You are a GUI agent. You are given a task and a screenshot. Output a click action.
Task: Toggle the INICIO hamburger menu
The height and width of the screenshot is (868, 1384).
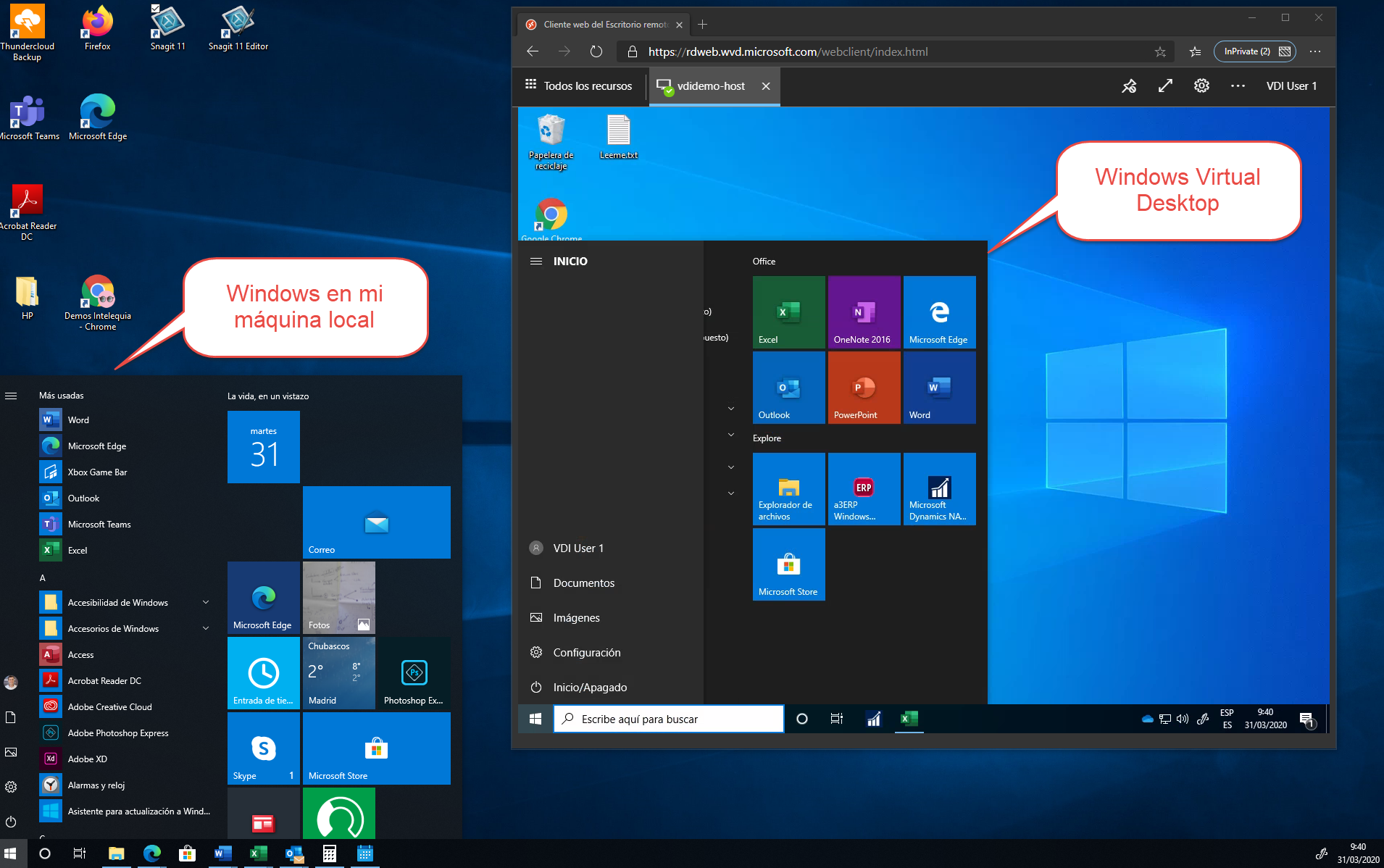(536, 262)
